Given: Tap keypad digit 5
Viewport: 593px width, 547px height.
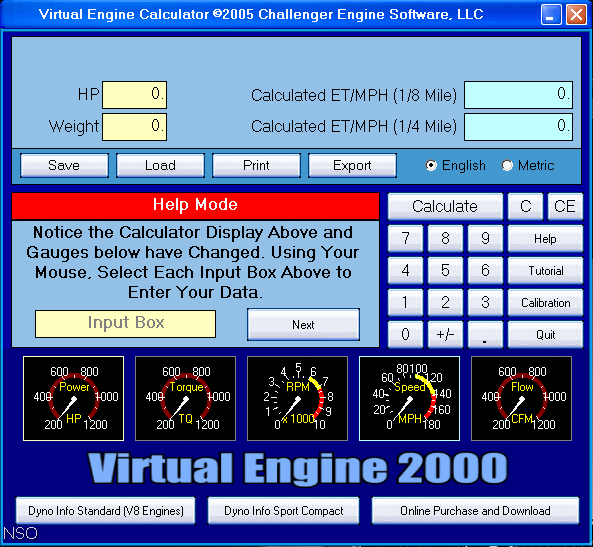Looking at the screenshot, I should (x=445, y=270).
